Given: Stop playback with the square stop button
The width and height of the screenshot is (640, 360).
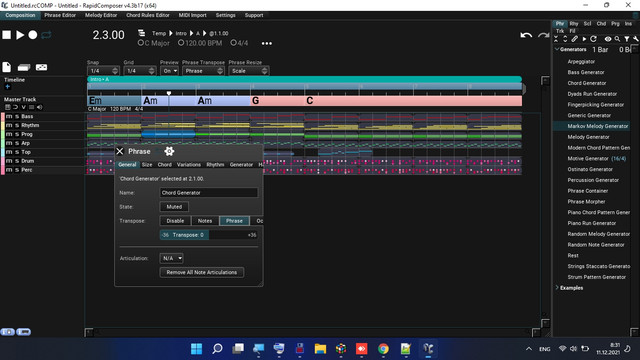Looking at the screenshot, I should tap(7, 35).
